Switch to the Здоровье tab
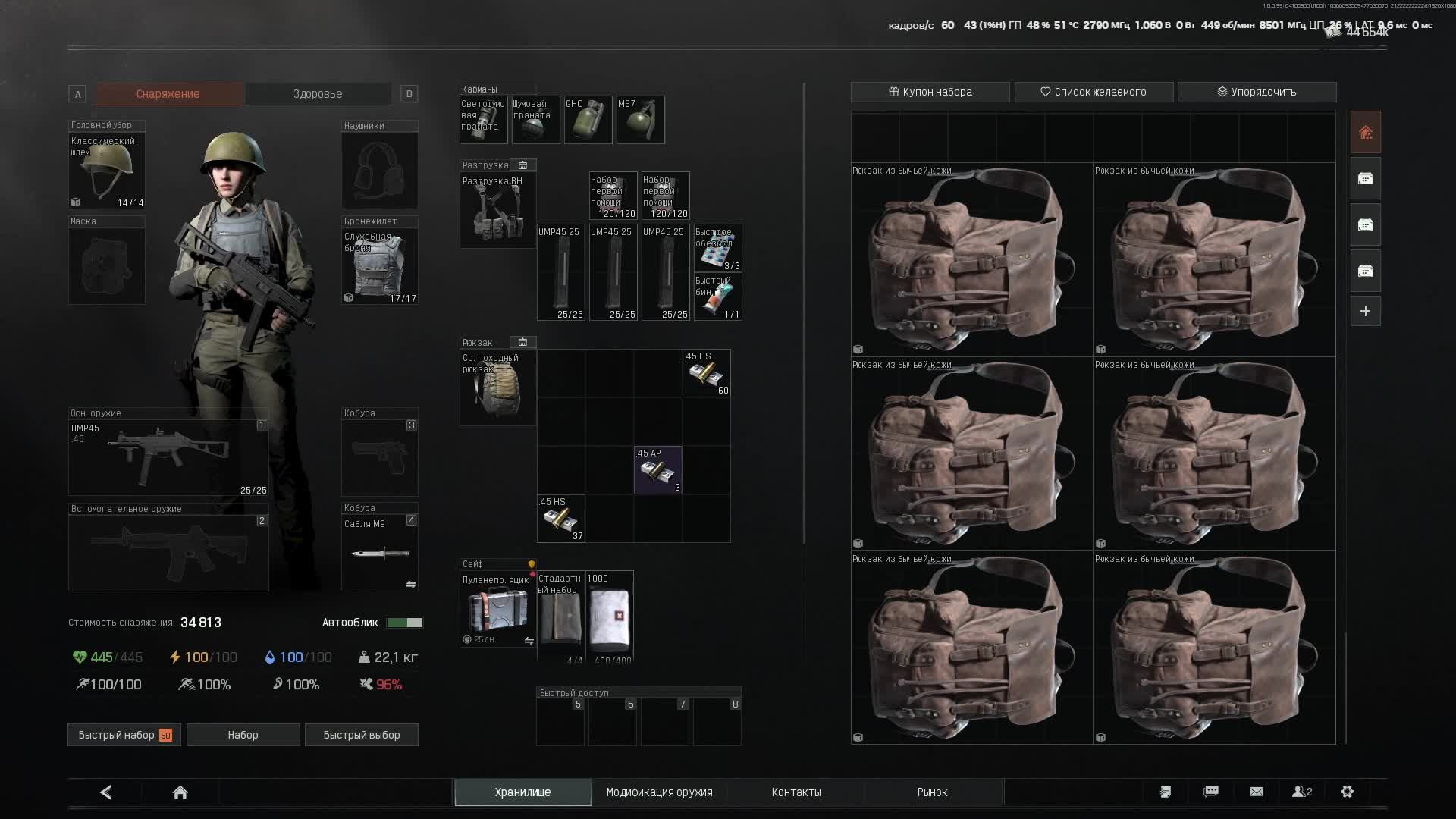This screenshot has width=1456, height=819. click(x=318, y=94)
